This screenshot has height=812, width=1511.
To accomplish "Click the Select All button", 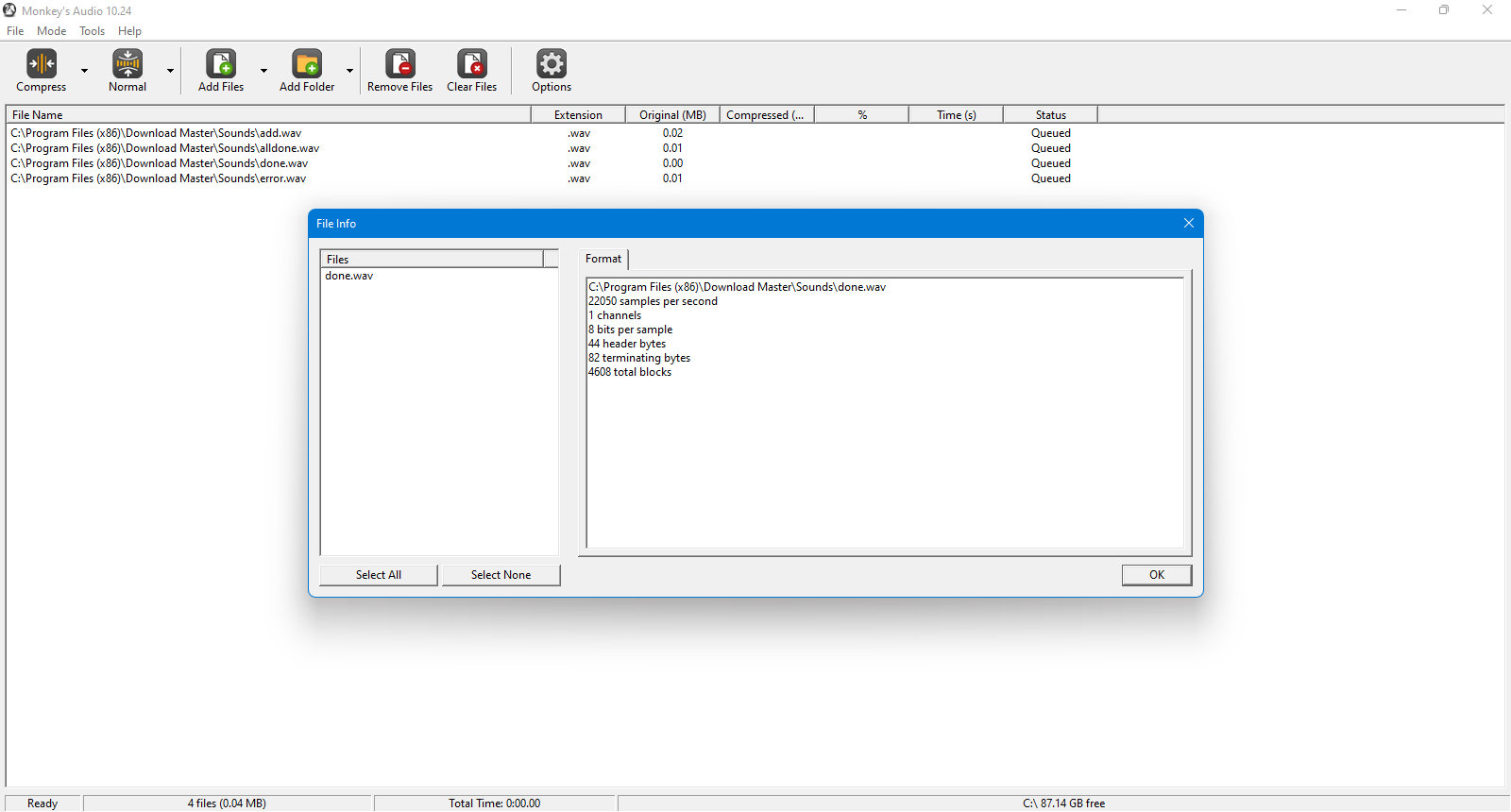I will tap(379, 575).
